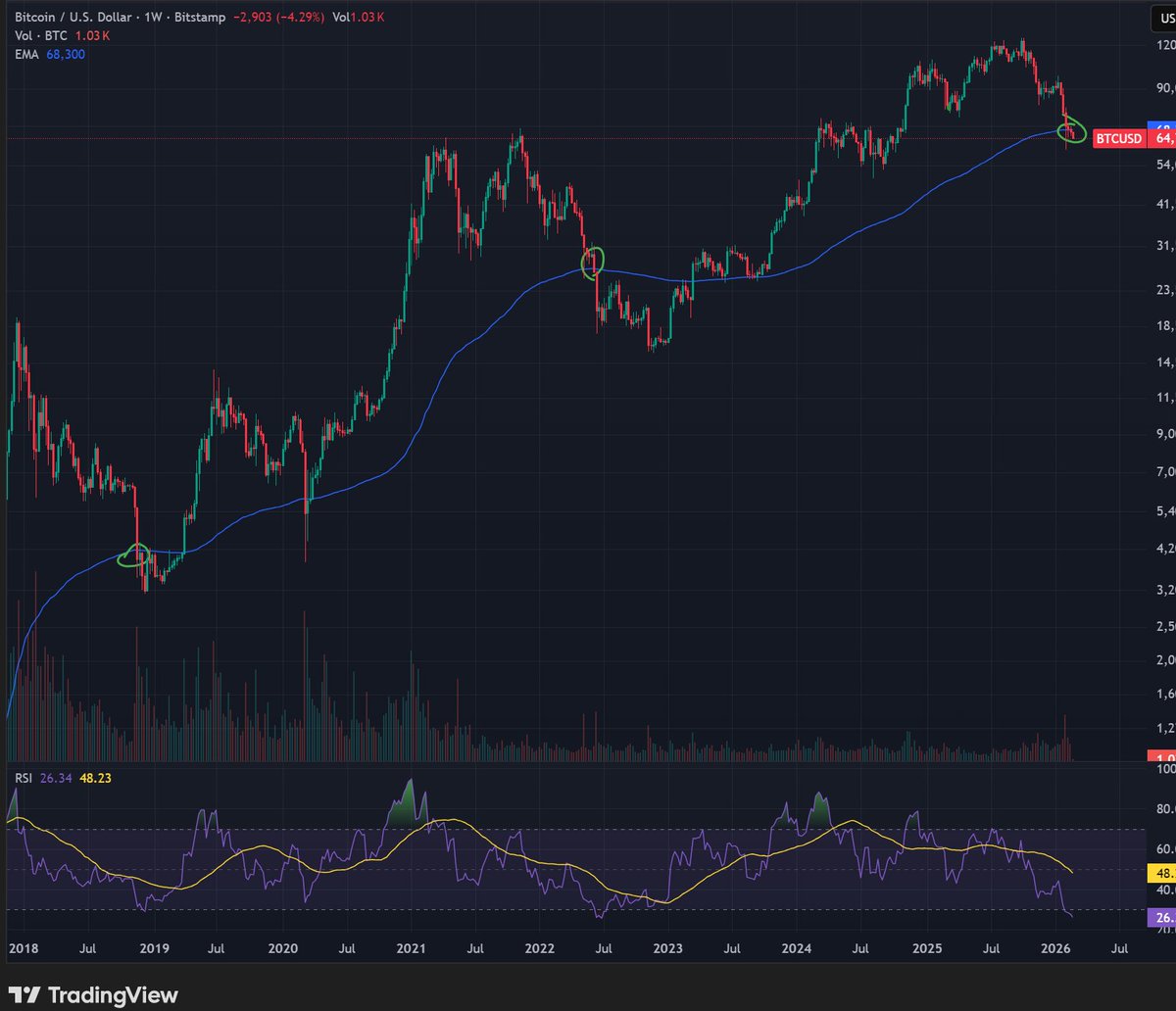
Task: Click the 2021 label on time axis
Action: point(411,948)
